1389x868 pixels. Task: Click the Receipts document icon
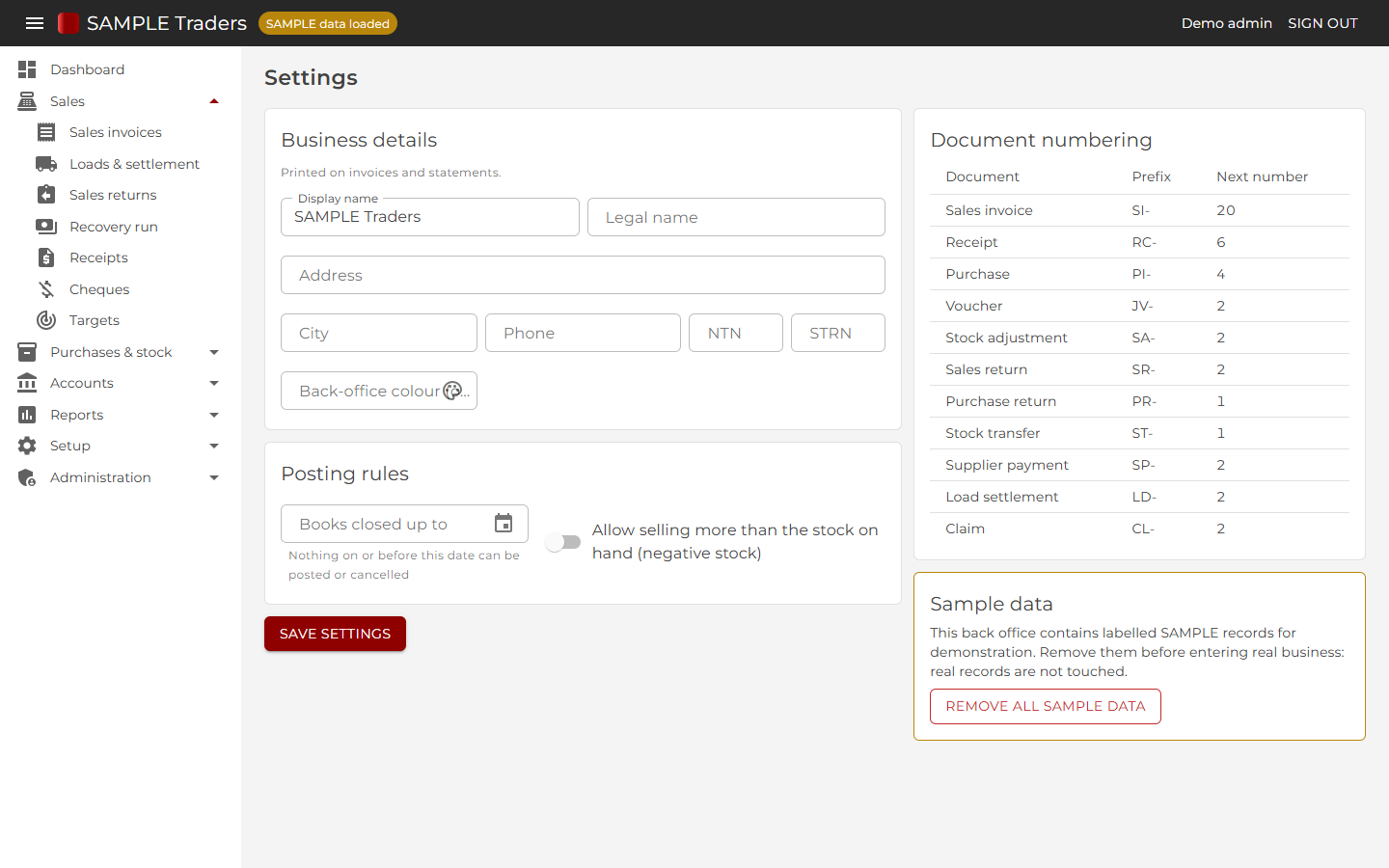click(46, 258)
